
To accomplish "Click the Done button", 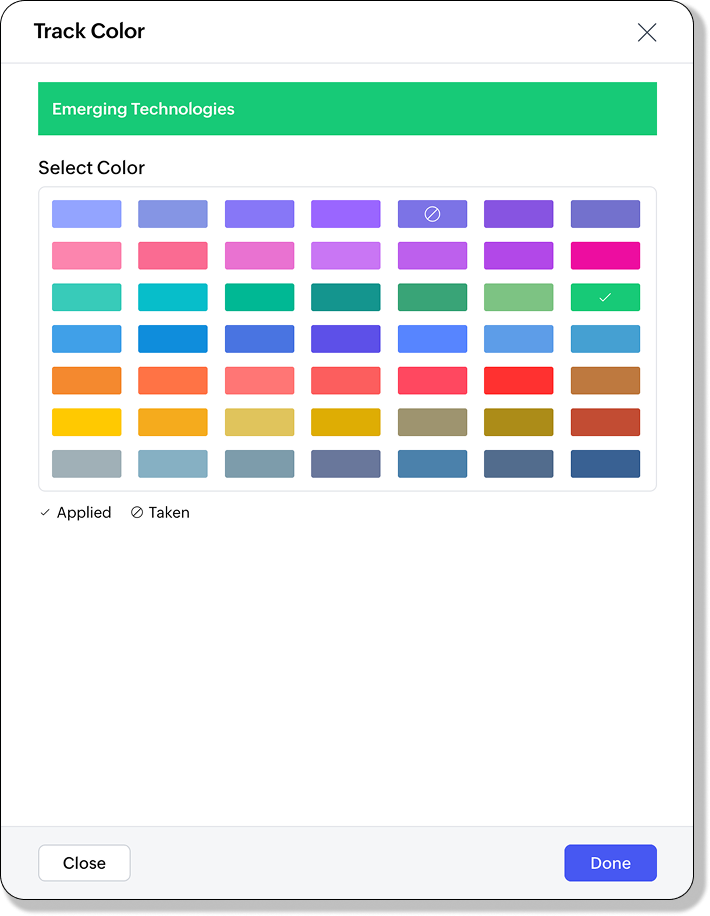I will coord(610,862).
